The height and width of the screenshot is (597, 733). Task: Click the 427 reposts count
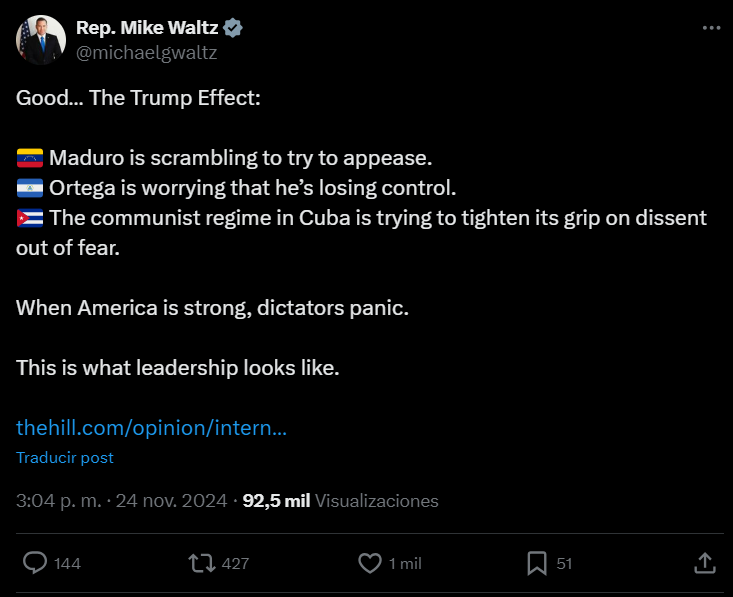click(235, 564)
